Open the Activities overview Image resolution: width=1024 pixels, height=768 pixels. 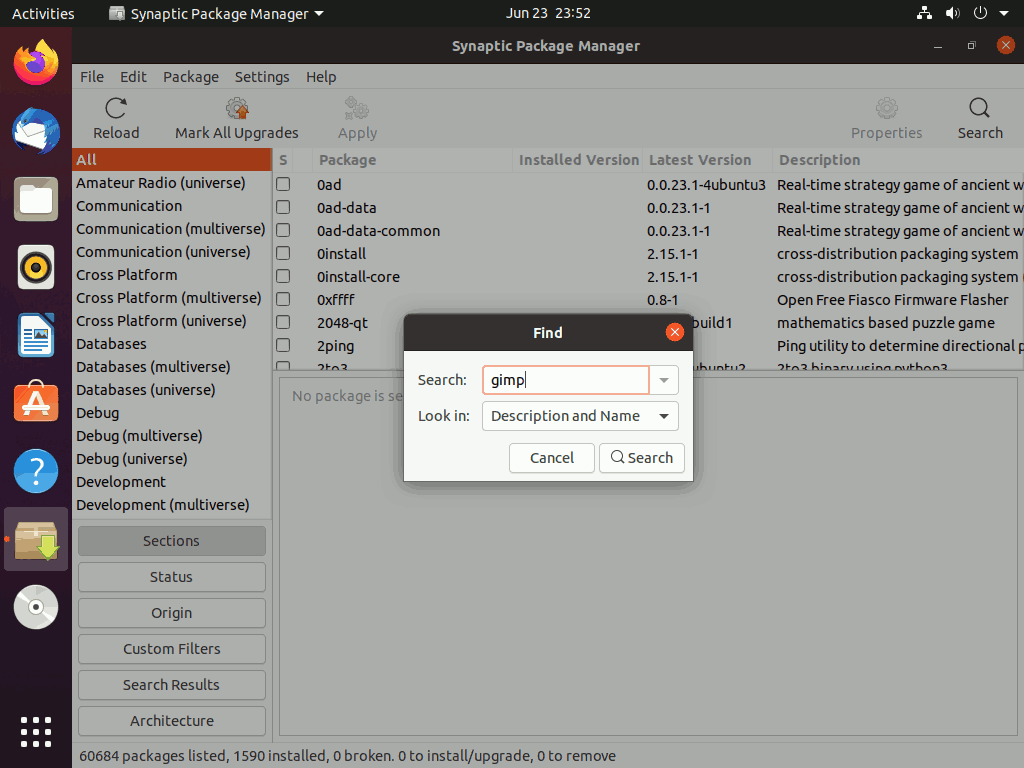click(43, 13)
